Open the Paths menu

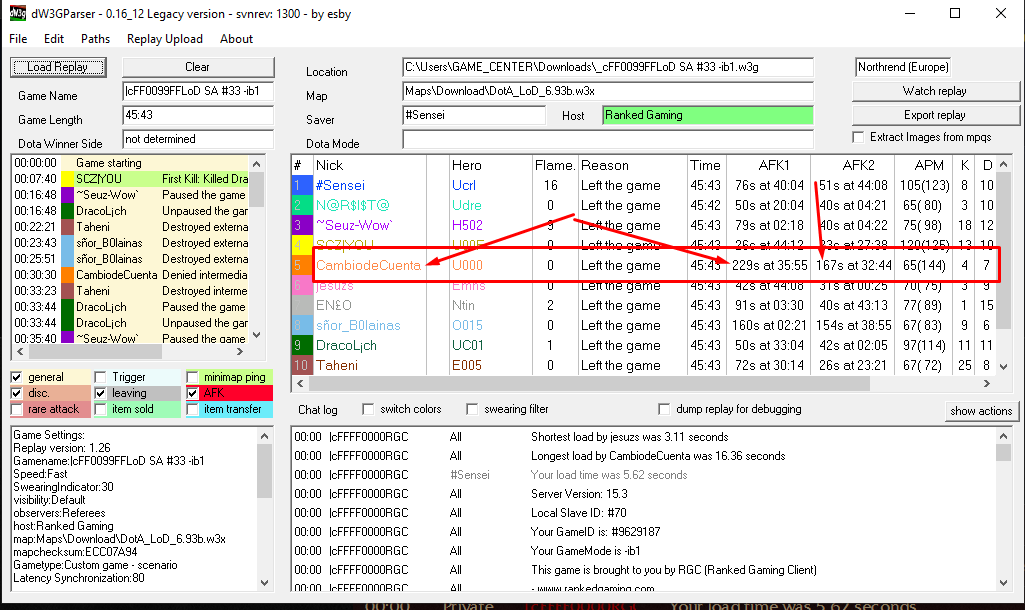tap(95, 39)
